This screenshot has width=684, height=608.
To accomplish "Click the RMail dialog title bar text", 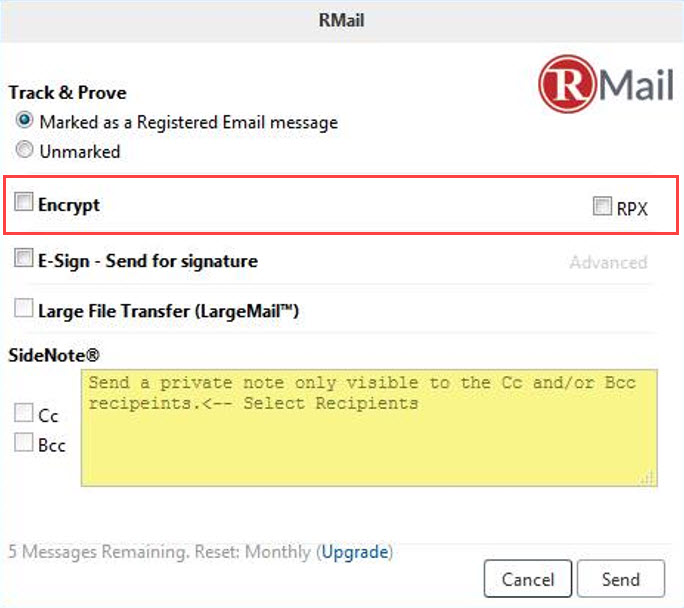I will [x=342, y=20].
